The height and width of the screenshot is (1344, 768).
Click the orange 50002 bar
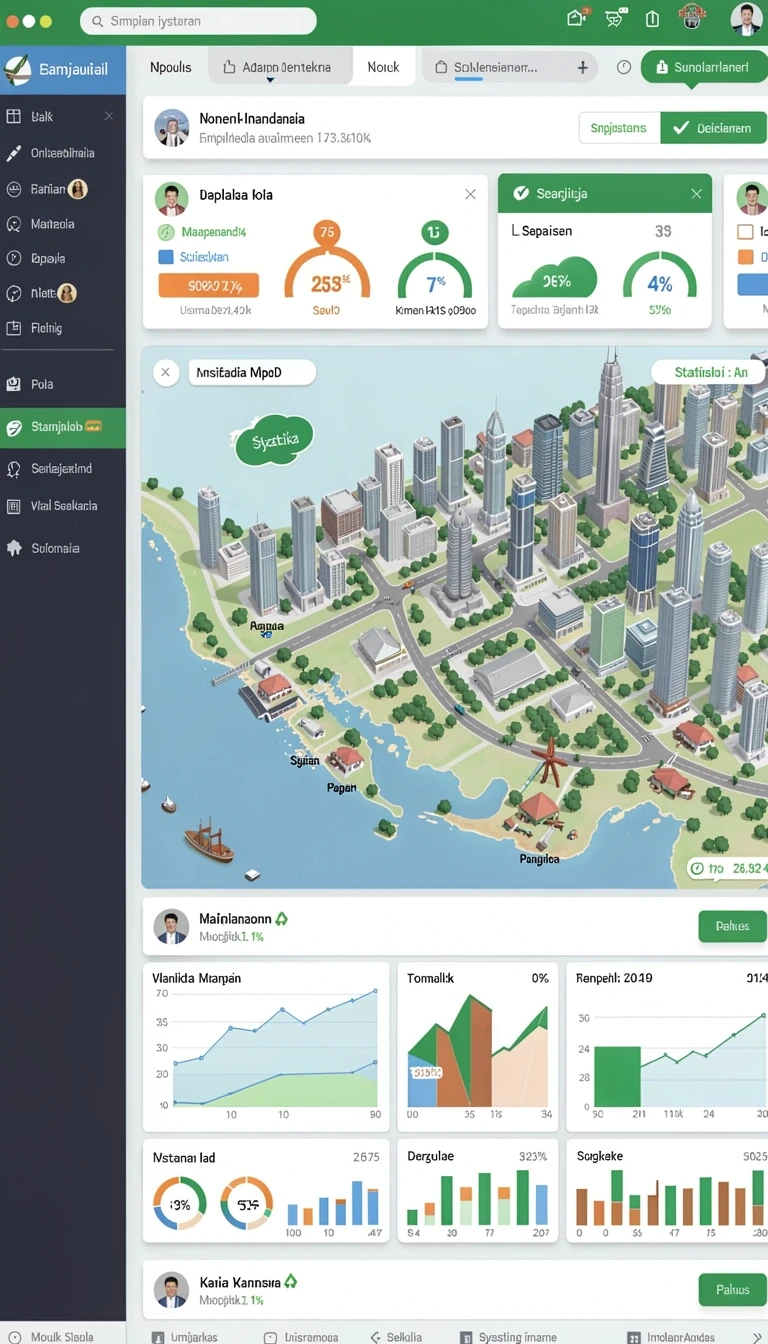click(209, 286)
